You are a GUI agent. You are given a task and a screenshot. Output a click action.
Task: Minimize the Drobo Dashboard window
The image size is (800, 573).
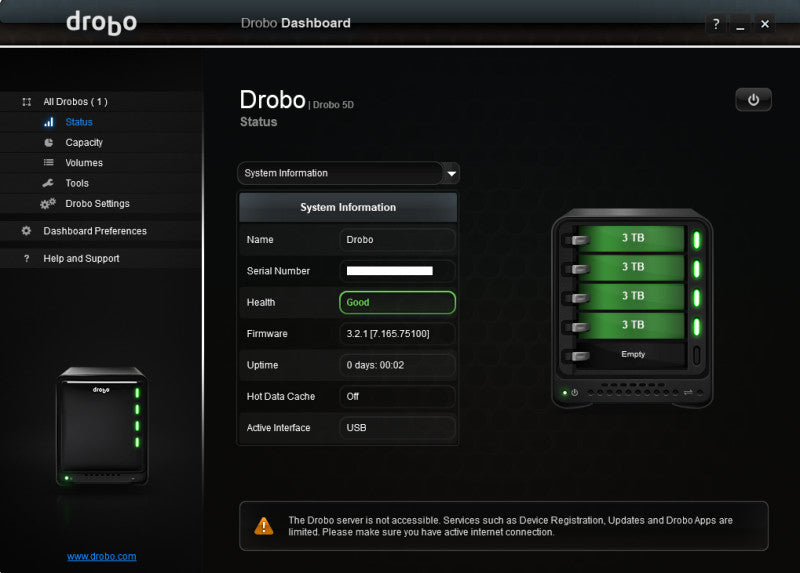click(x=740, y=23)
